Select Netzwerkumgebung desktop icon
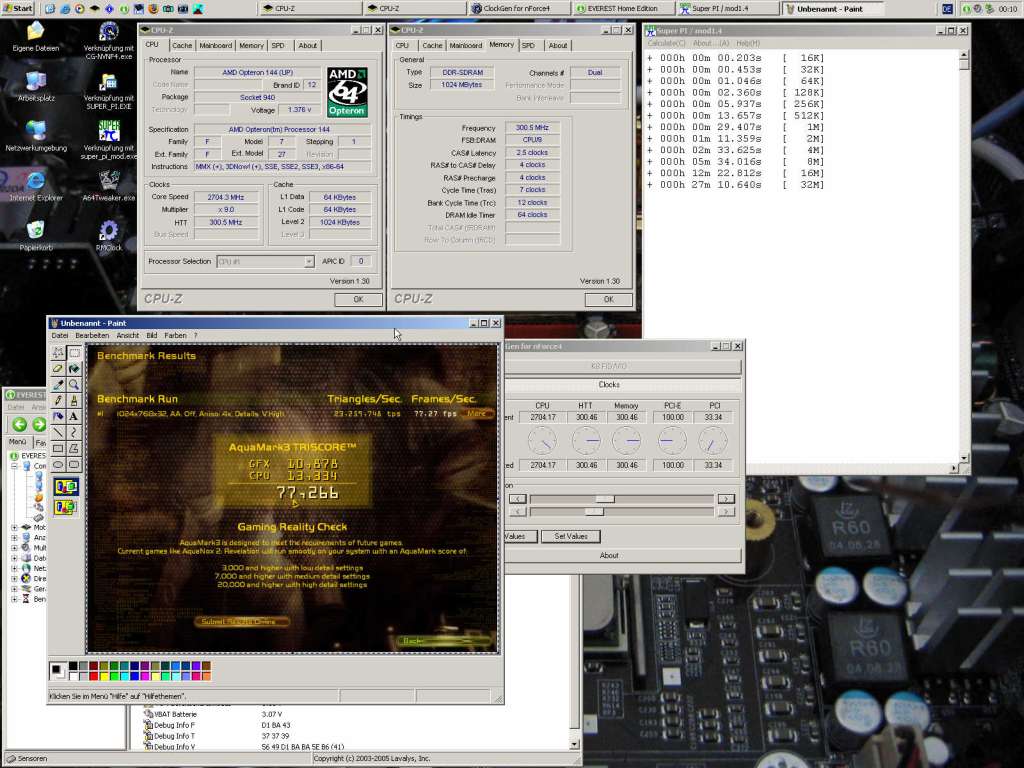Screen dimensions: 1024x768 click(x=35, y=136)
